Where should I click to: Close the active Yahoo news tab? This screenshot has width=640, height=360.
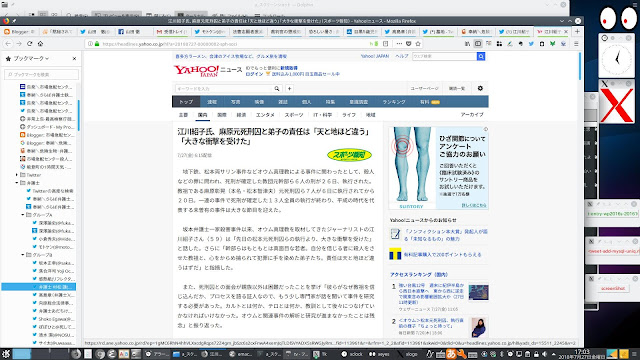point(566,31)
